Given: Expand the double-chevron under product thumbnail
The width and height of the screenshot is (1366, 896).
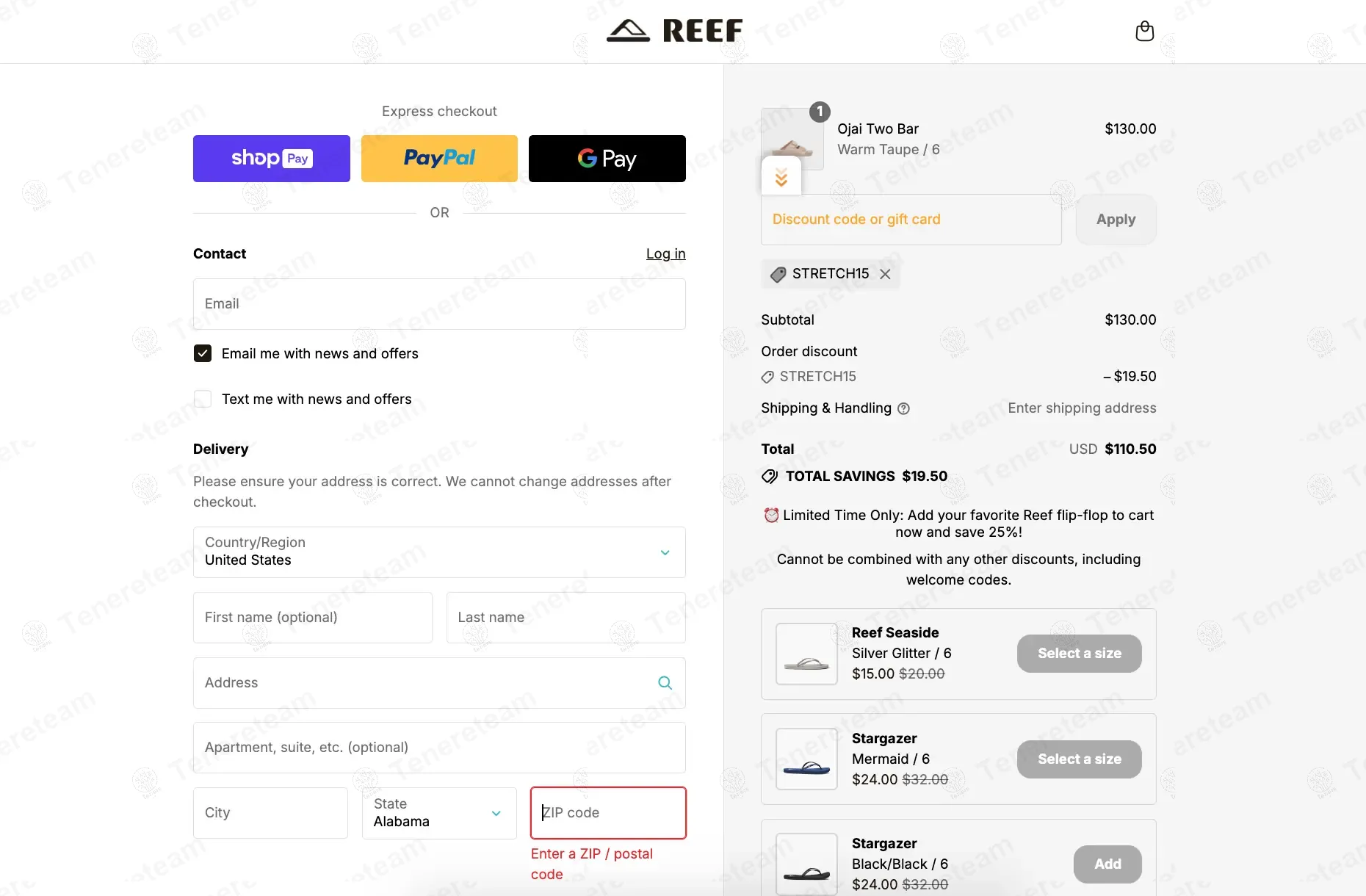Looking at the screenshot, I should pos(781,177).
